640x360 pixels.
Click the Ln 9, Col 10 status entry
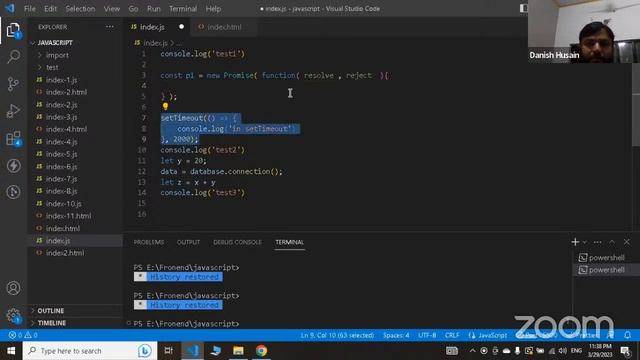337,335
